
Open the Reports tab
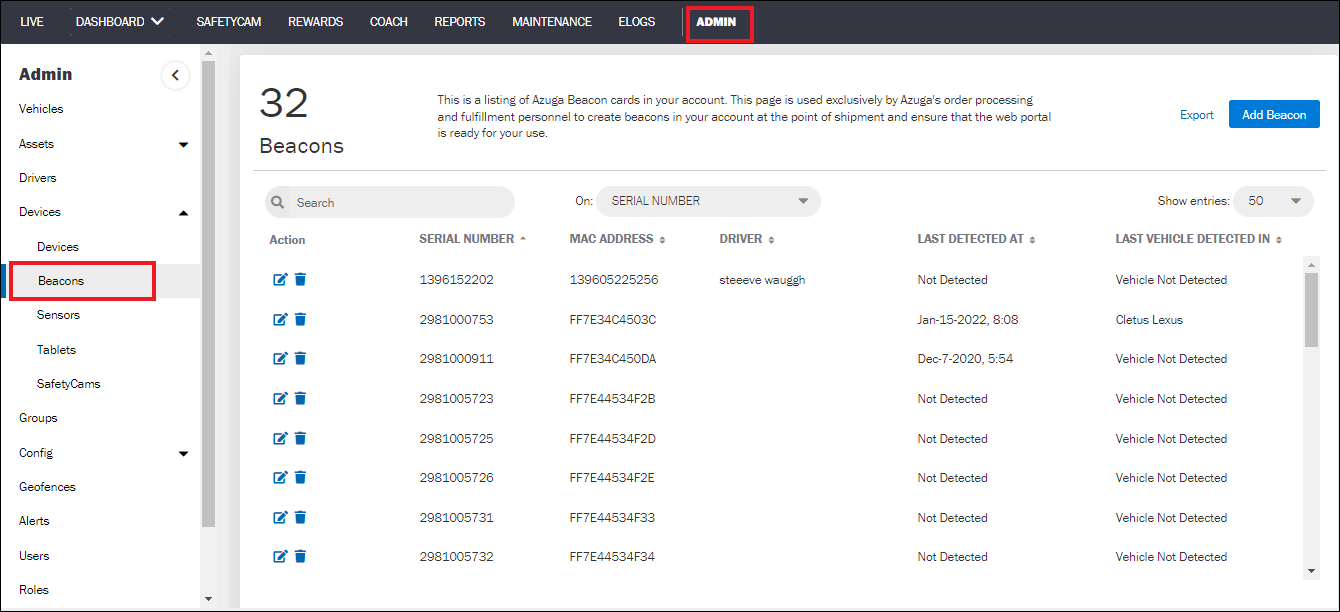460,21
